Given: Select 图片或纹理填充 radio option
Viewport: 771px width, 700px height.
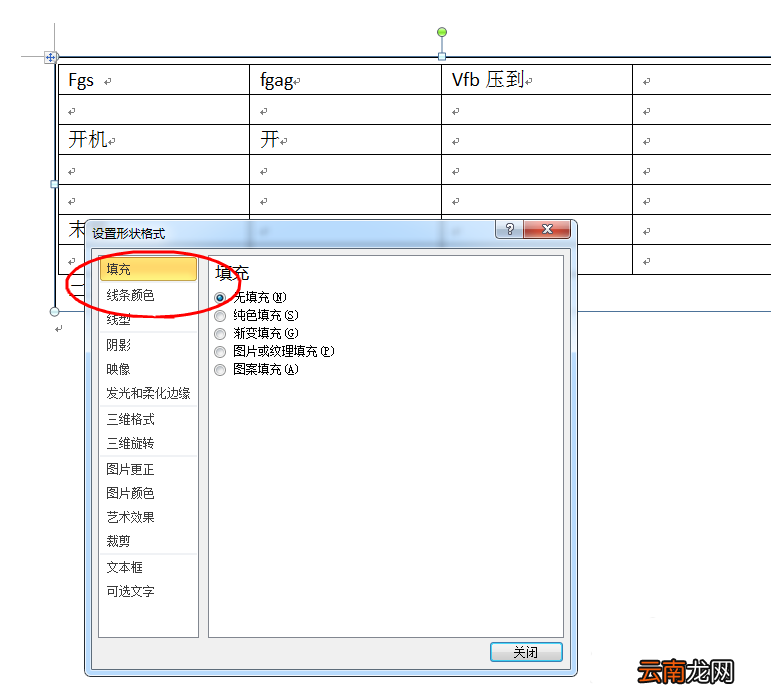Looking at the screenshot, I should pyautogui.click(x=220, y=352).
